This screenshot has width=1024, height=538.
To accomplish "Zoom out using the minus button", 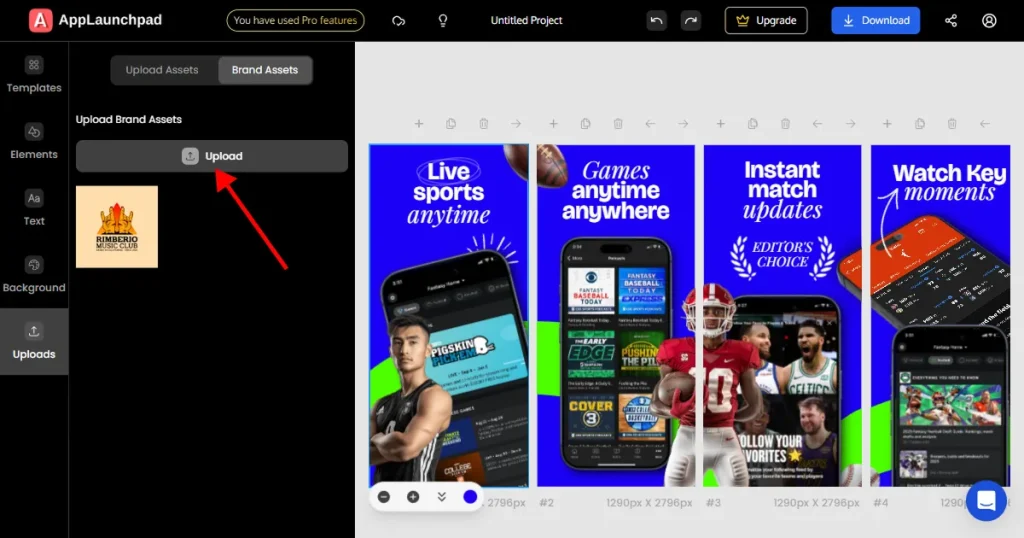I will pos(384,497).
